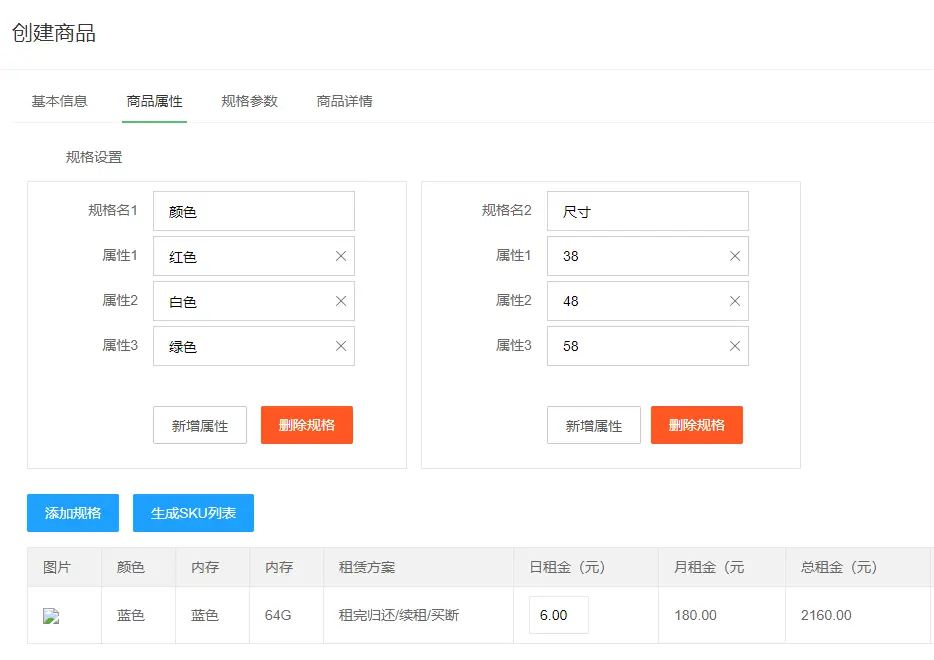This screenshot has width=934, height=660.
Task: Click 新增属性 under the 颜色 spec
Action: tap(200, 425)
